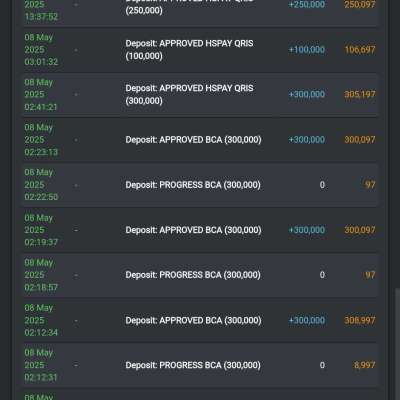Click the 308,997 balance figure
The image size is (400, 400).
tap(360, 320)
